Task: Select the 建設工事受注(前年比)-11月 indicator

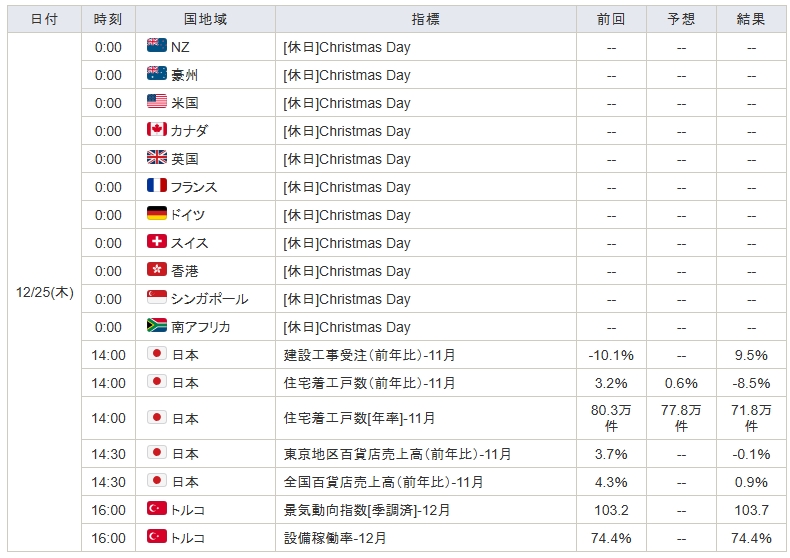Action: click(370, 355)
